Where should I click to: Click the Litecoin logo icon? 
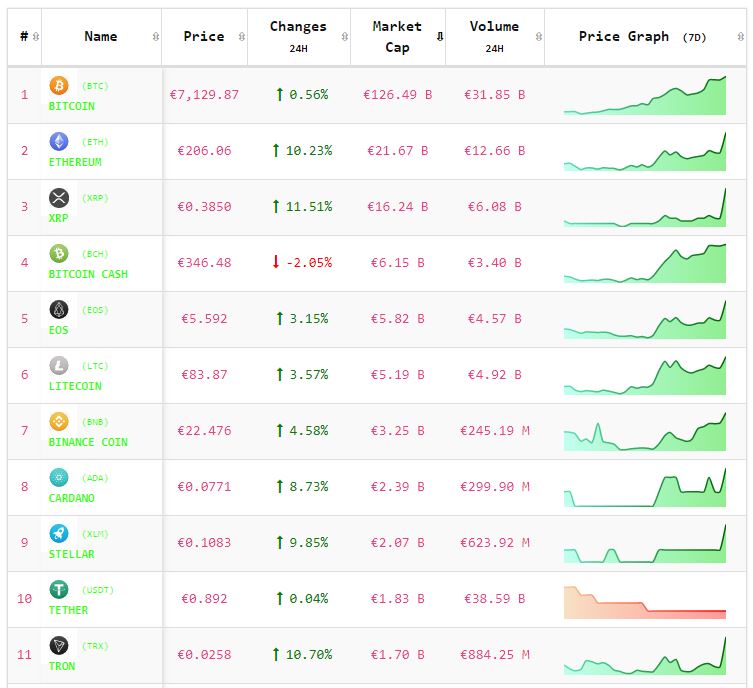point(59,366)
